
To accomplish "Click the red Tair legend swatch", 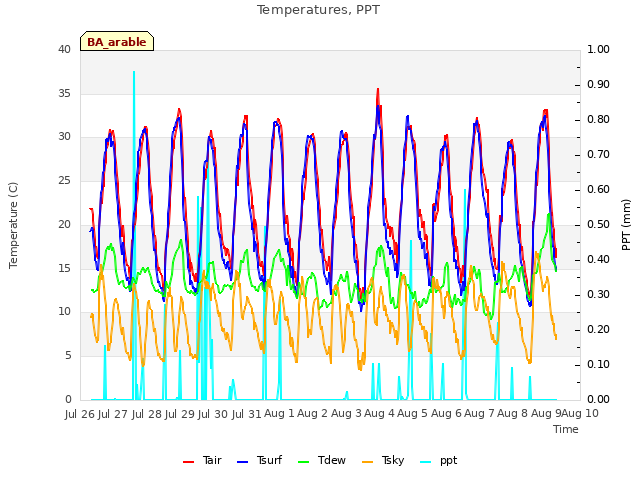I will point(189,462).
